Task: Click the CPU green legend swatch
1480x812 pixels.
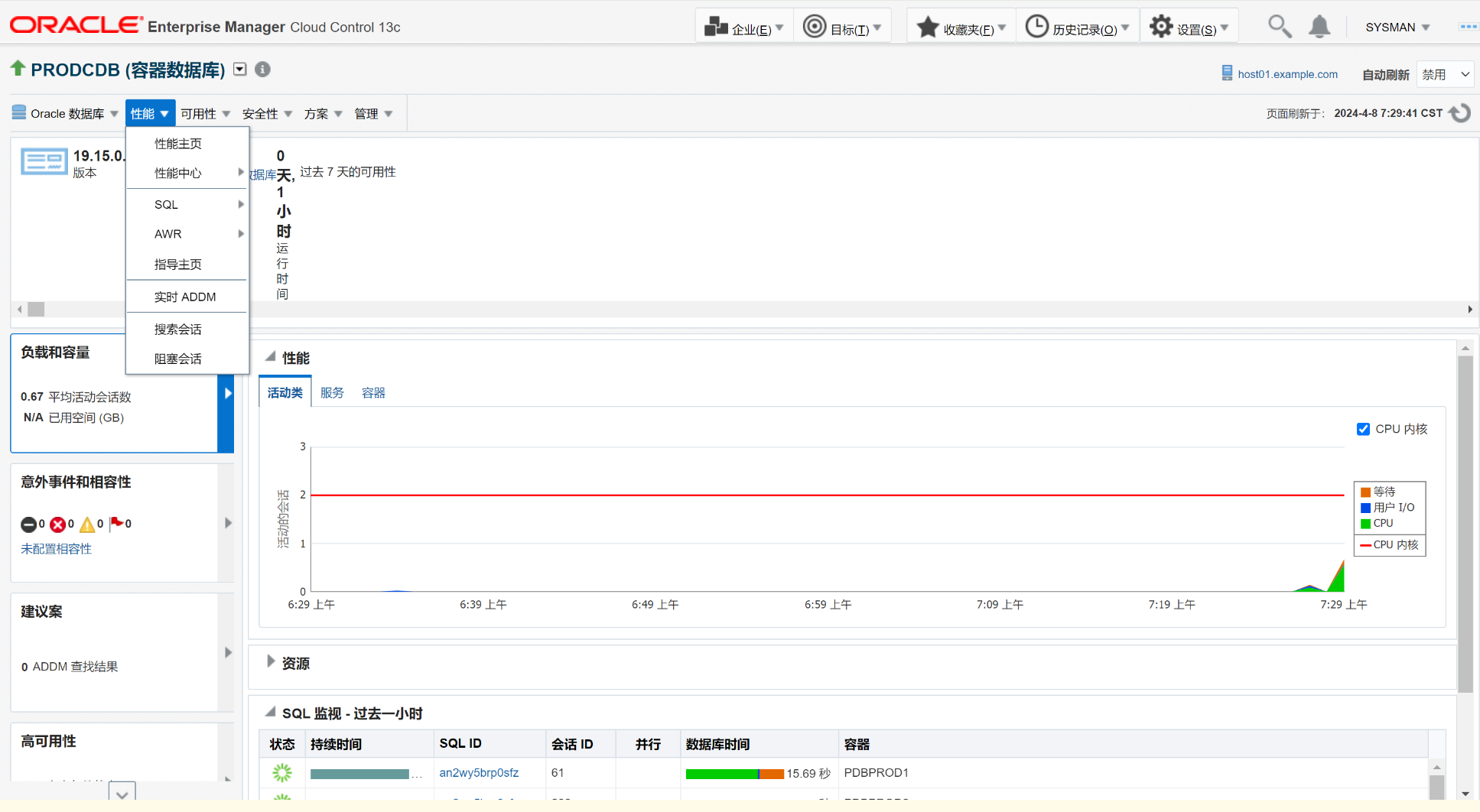Action: click(x=1365, y=524)
